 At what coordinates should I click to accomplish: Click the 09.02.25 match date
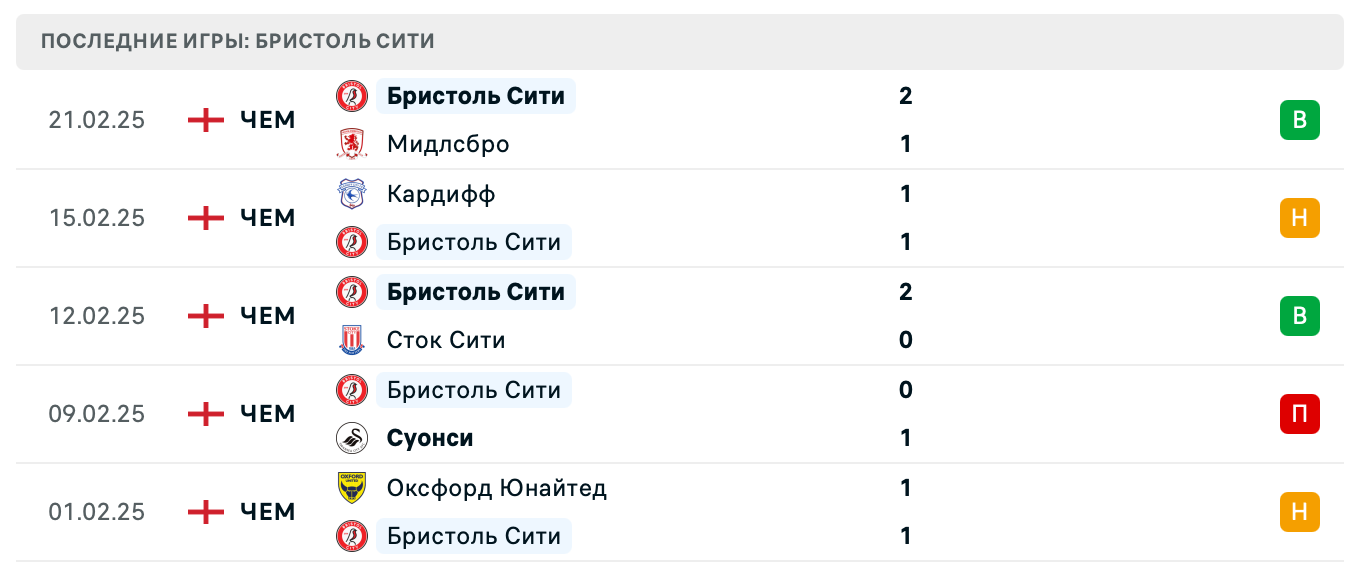tap(97, 414)
